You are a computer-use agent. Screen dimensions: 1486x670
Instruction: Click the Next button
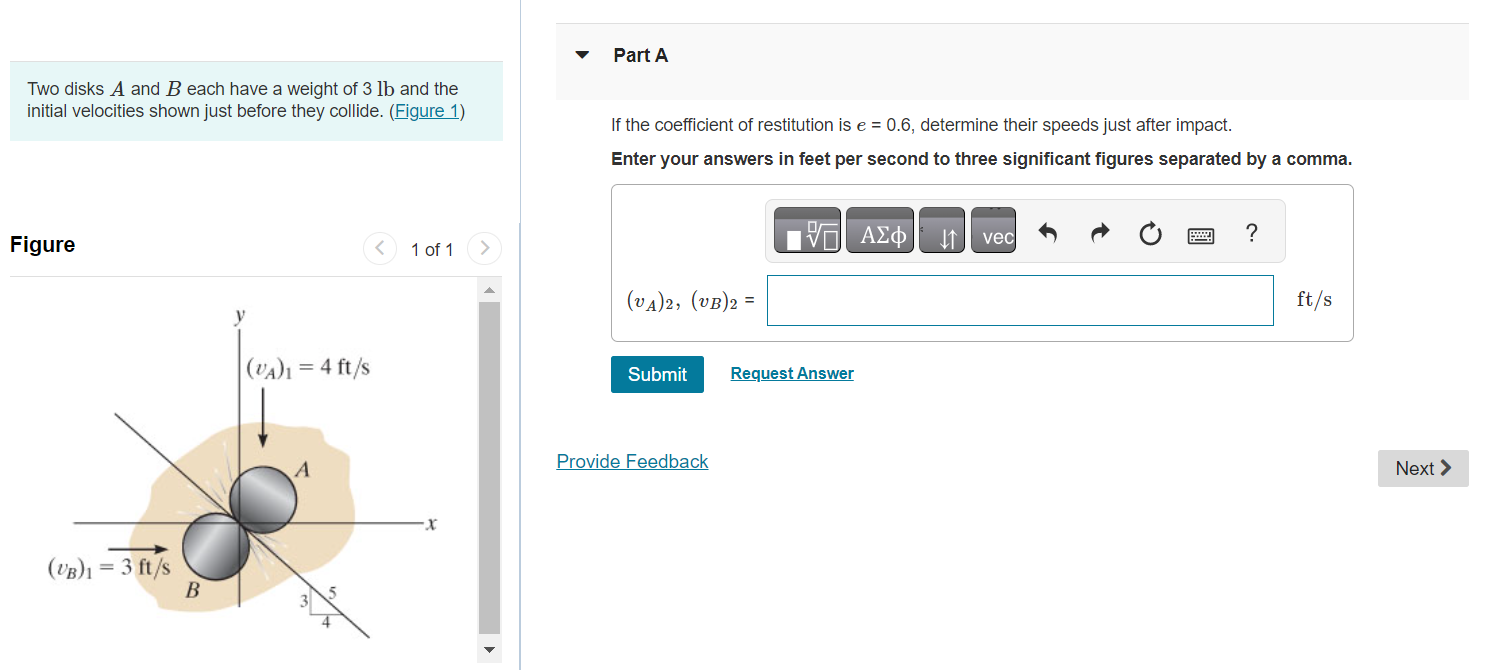[x=1423, y=468]
